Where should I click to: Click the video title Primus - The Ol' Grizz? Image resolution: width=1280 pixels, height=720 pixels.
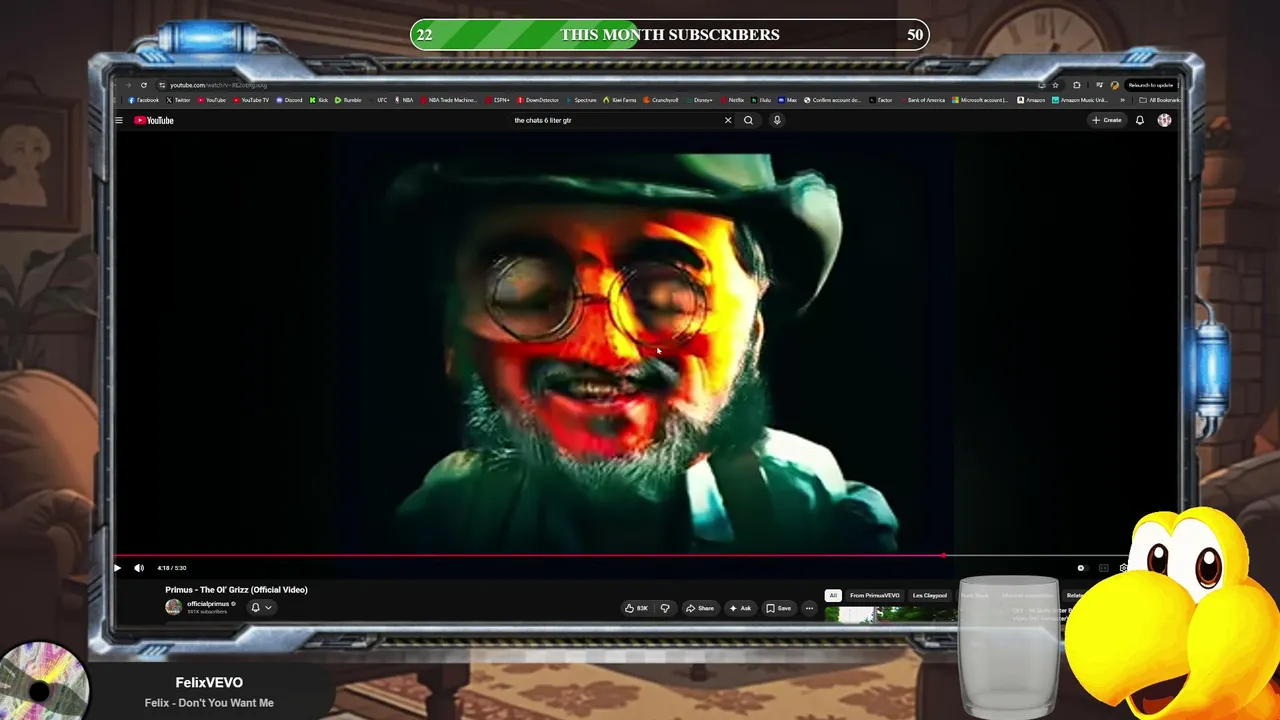[236, 590]
